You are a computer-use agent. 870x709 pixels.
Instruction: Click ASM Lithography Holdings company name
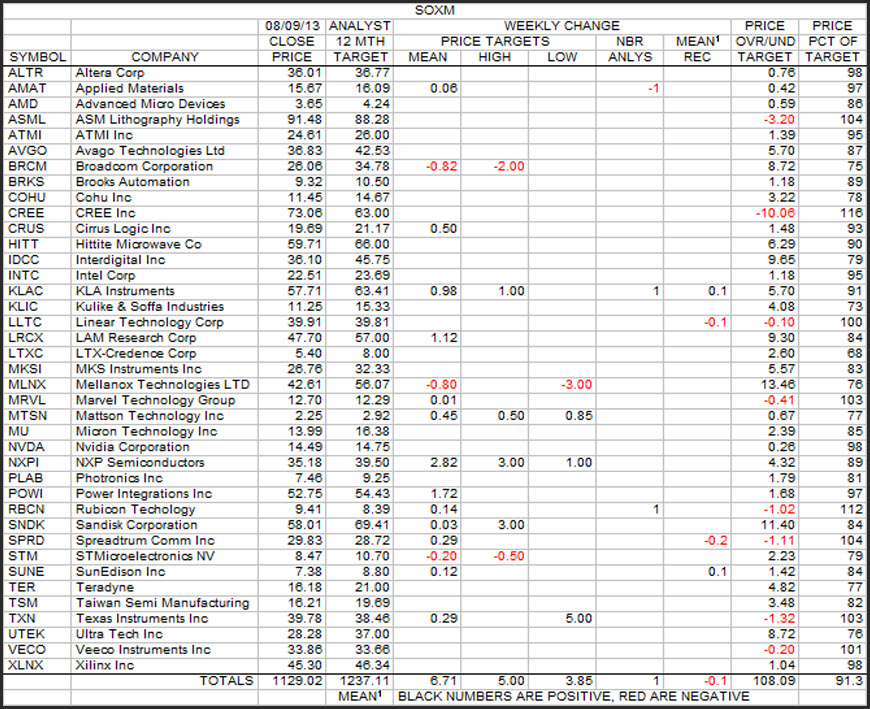(x=158, y=119)
